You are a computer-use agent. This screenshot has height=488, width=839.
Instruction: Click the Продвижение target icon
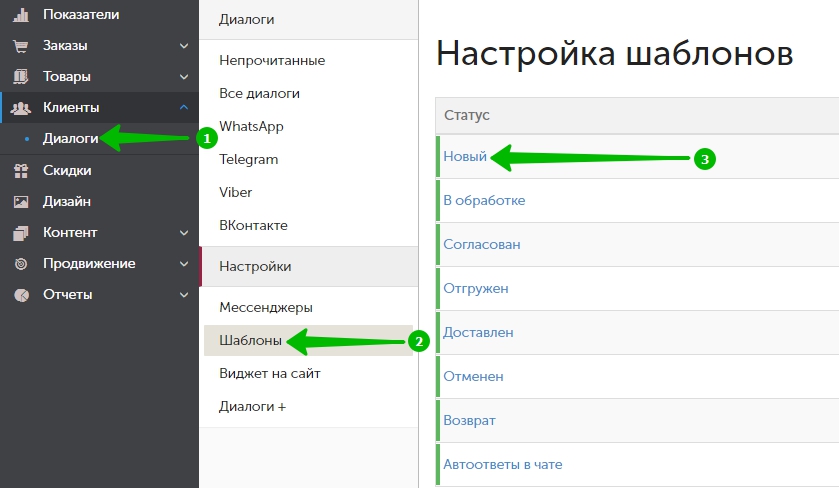pos(20,264)
